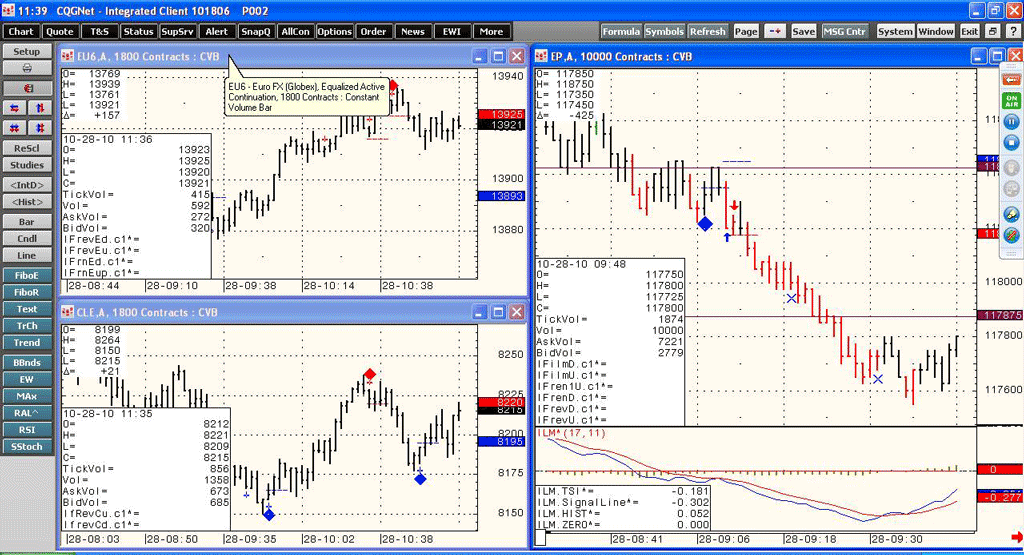The width and height of the screenshot is (1024, 555).
Task: Open the Options menu
Action: point(334,31)
